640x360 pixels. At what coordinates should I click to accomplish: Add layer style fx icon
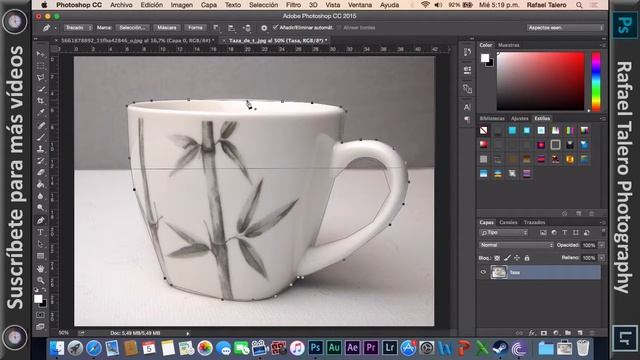click(x=532, y=333)
